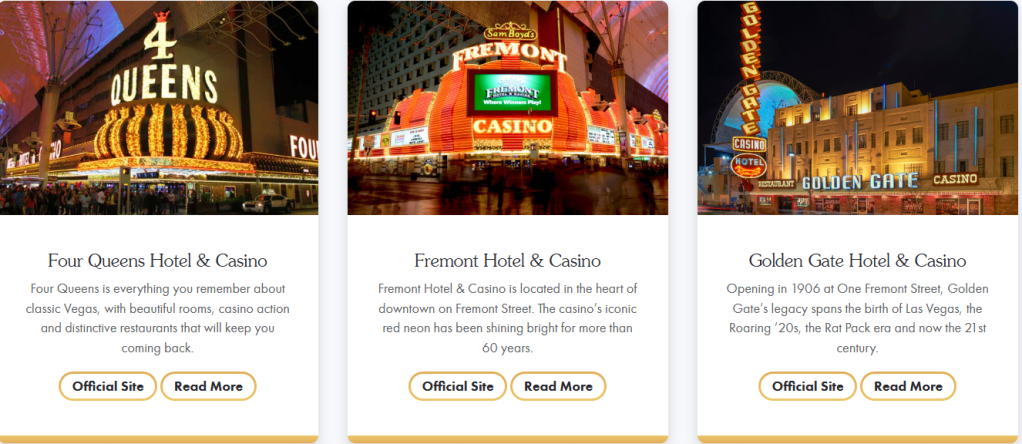Select the Golden Gate building photo
Screen dimensions: 1022x444
click(x=857, y=108)
